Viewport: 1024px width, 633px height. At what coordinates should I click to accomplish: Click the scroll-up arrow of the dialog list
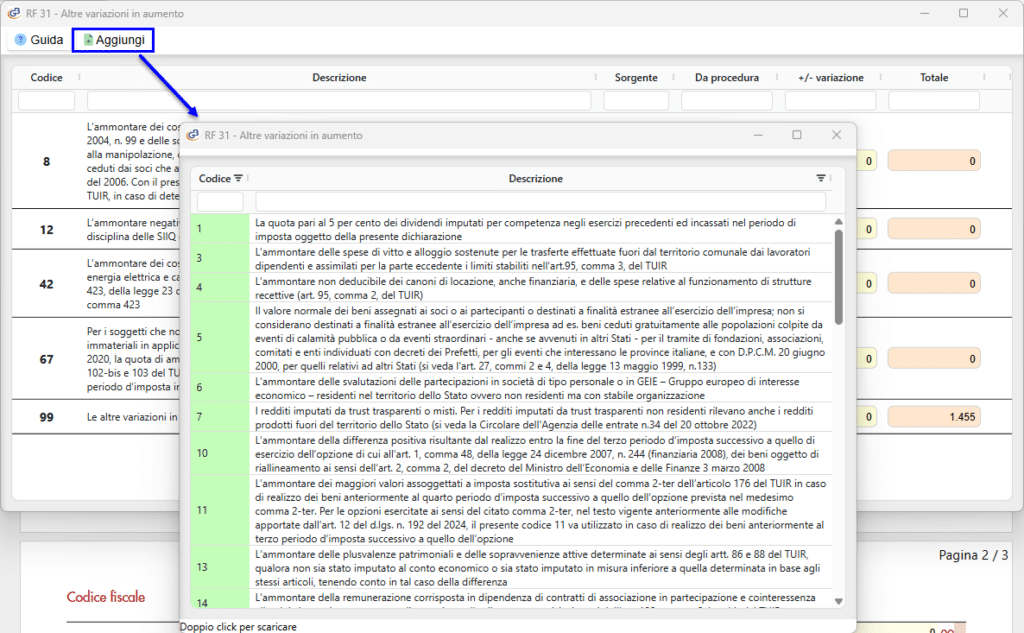(x=839, y=222)
